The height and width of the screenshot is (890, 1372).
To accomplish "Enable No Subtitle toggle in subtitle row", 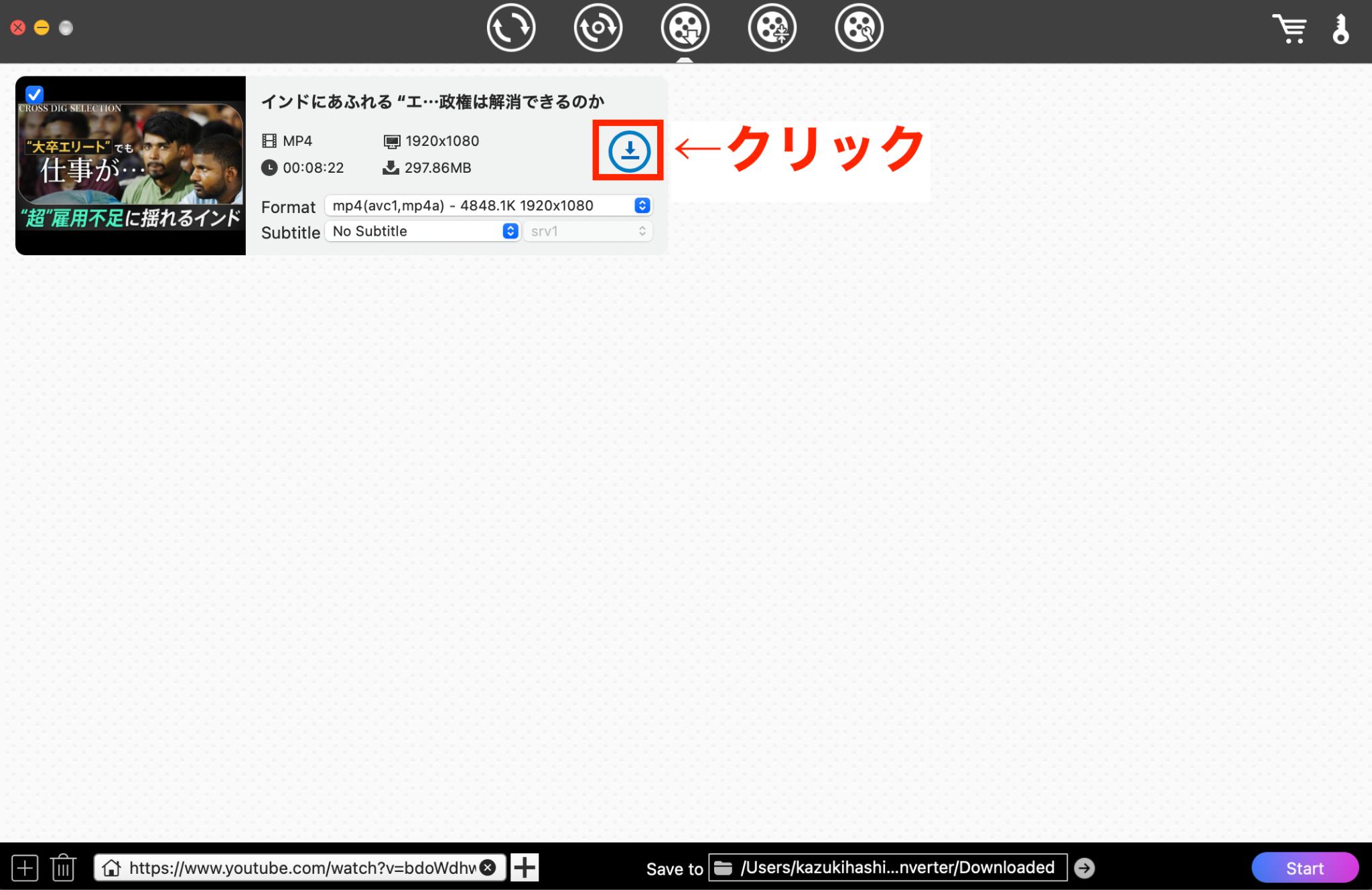I will (510, 231).
